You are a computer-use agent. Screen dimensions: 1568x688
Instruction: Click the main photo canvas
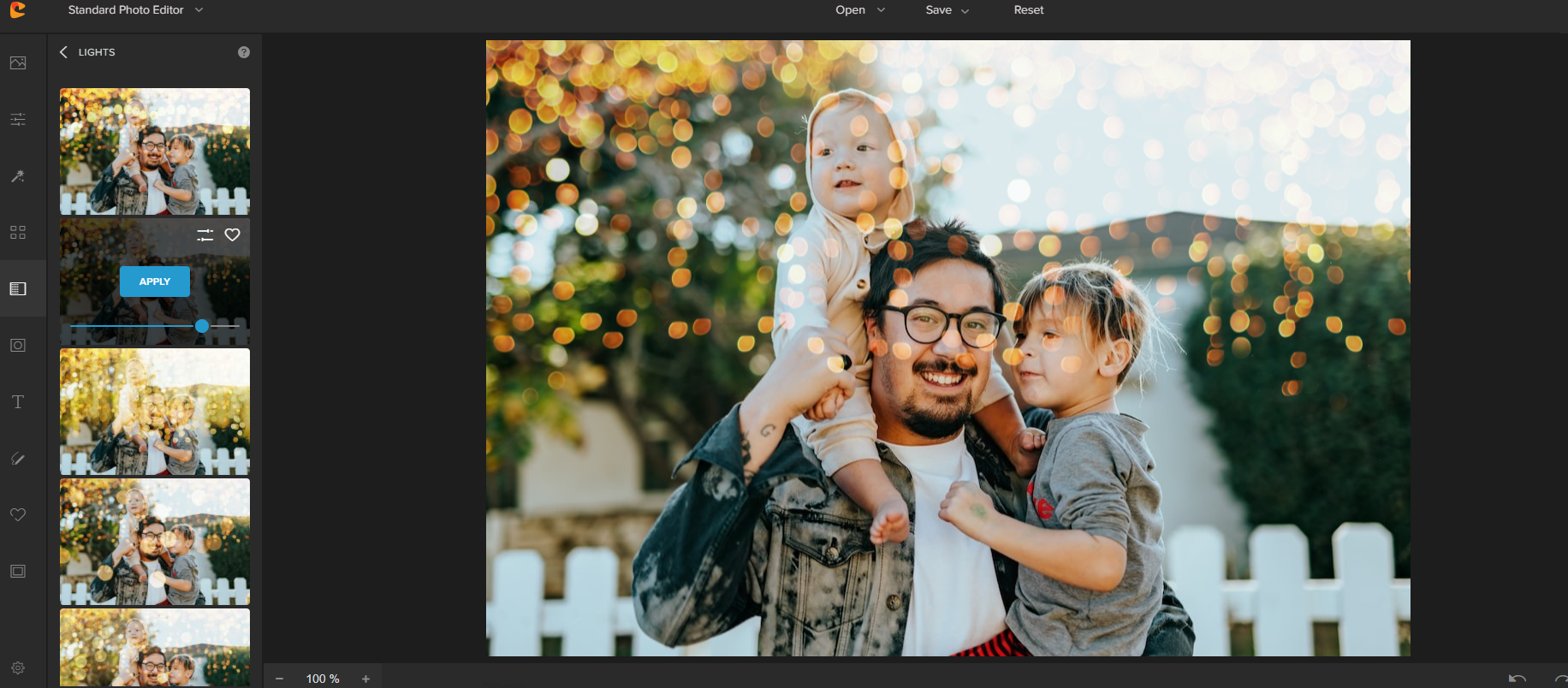tap(948, 348)
